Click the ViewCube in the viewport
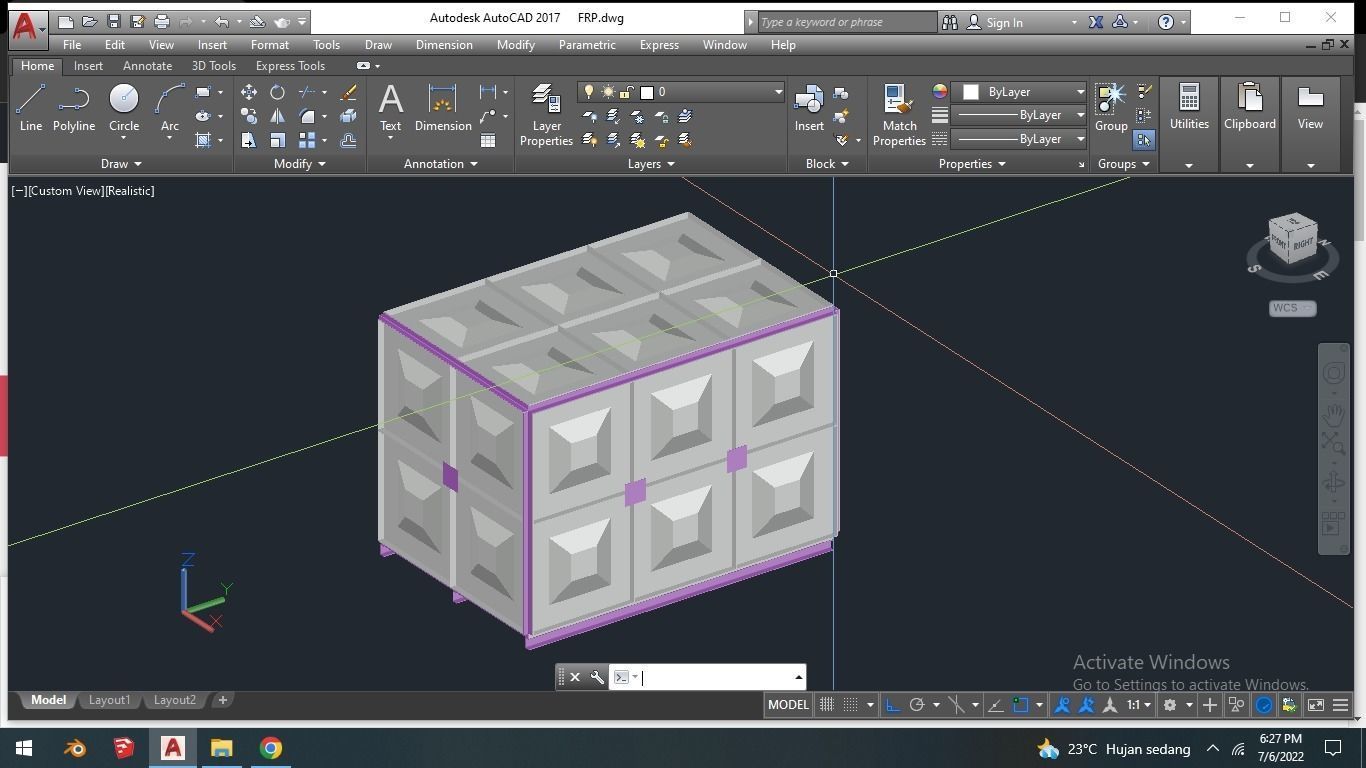This screenshot has height=768, width=1366. (1292, 240)
